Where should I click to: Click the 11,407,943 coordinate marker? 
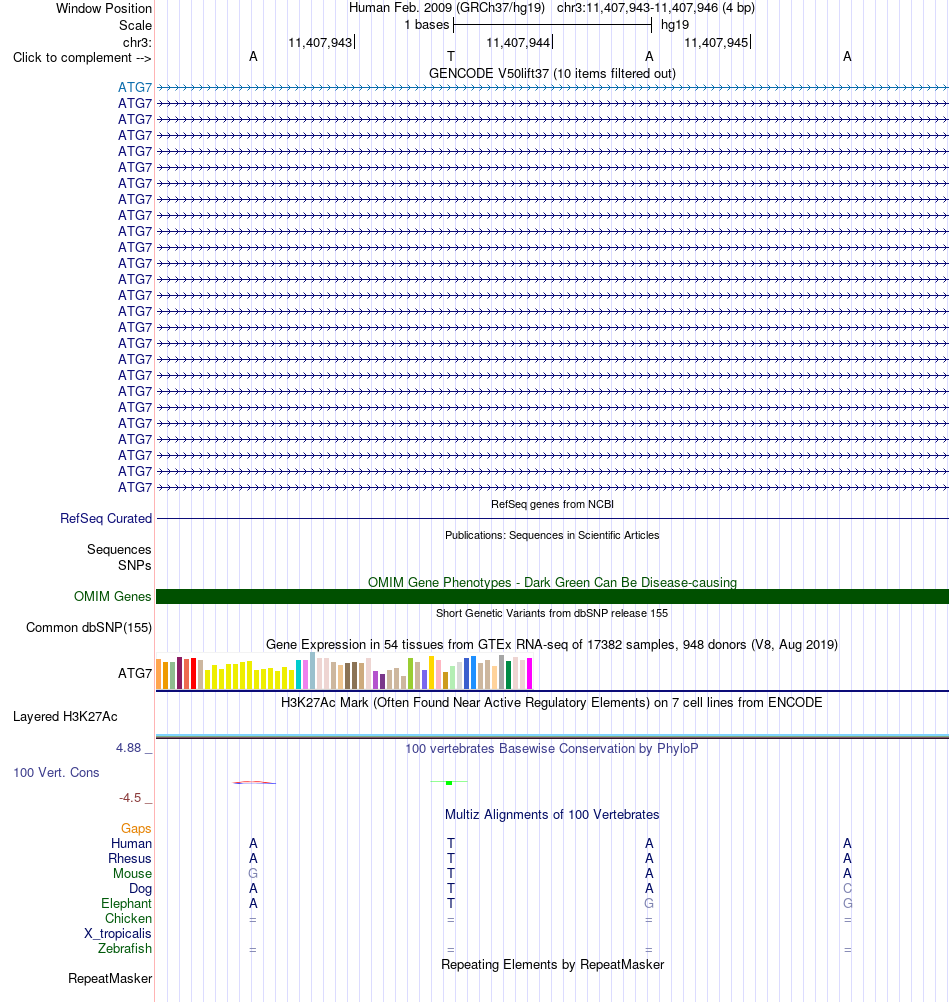320,43
